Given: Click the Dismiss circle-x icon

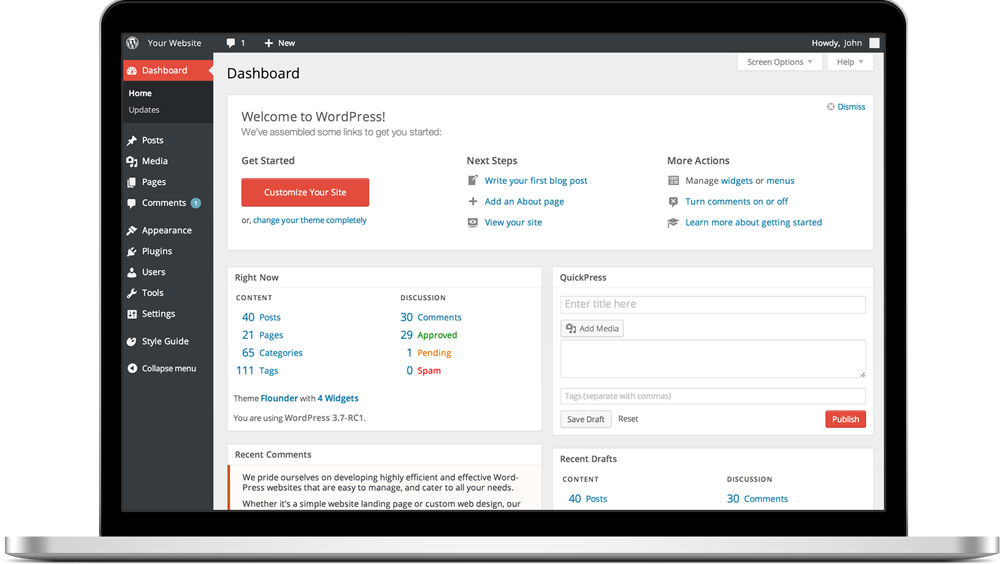Looking at the screenshot, I should click(831, 107).
